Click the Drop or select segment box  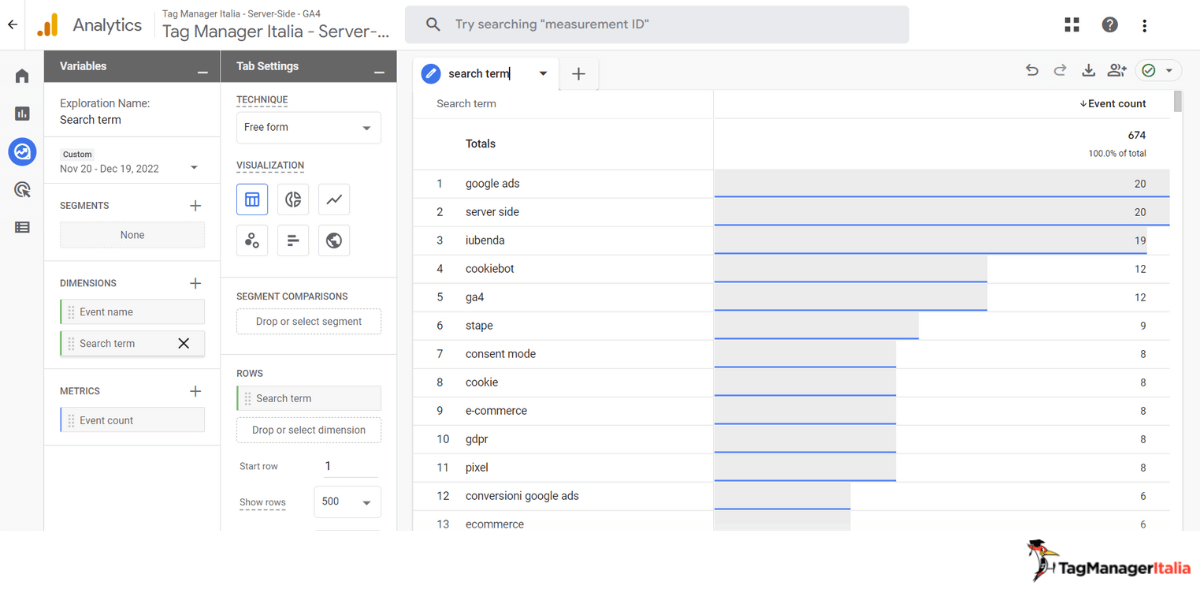click(x=308, y=321)
